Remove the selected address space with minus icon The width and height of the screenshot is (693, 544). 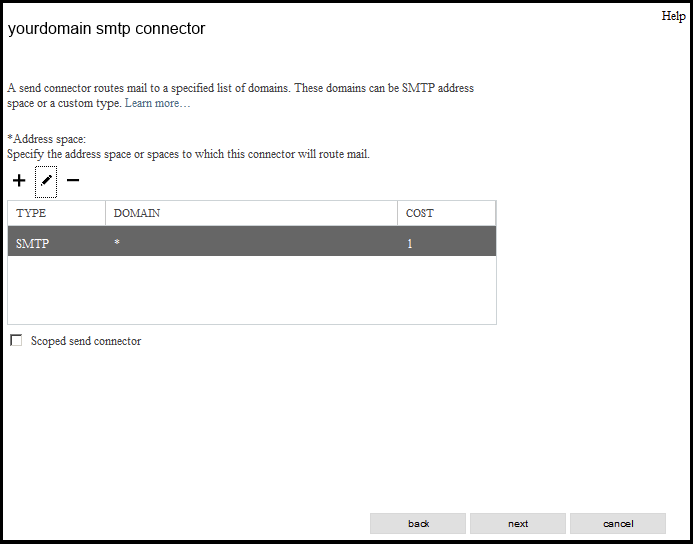point(72,180)
